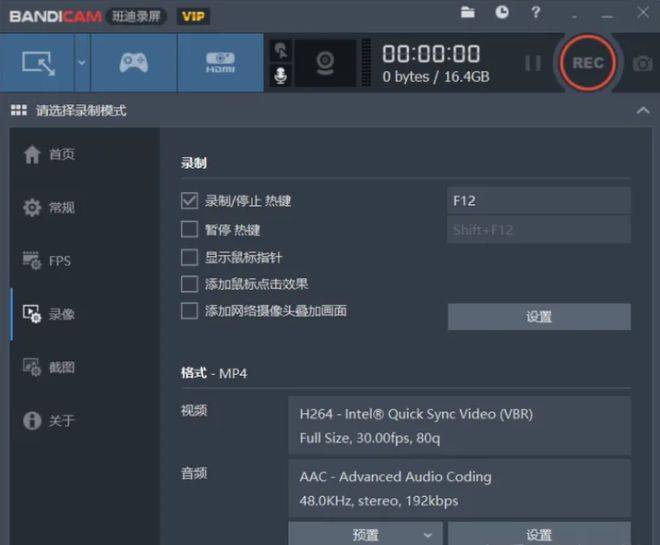Screen dimensions: 660x545
Task: Click the 0 bytes / 16.4GB text
Action: pyautogui.click(x=436, y=77)
